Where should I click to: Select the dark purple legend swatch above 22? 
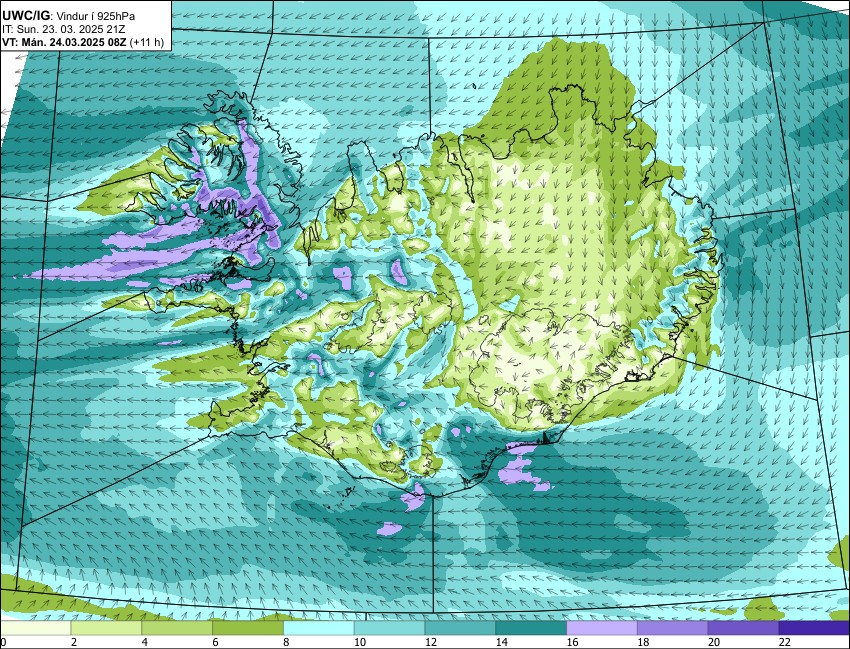814,628
